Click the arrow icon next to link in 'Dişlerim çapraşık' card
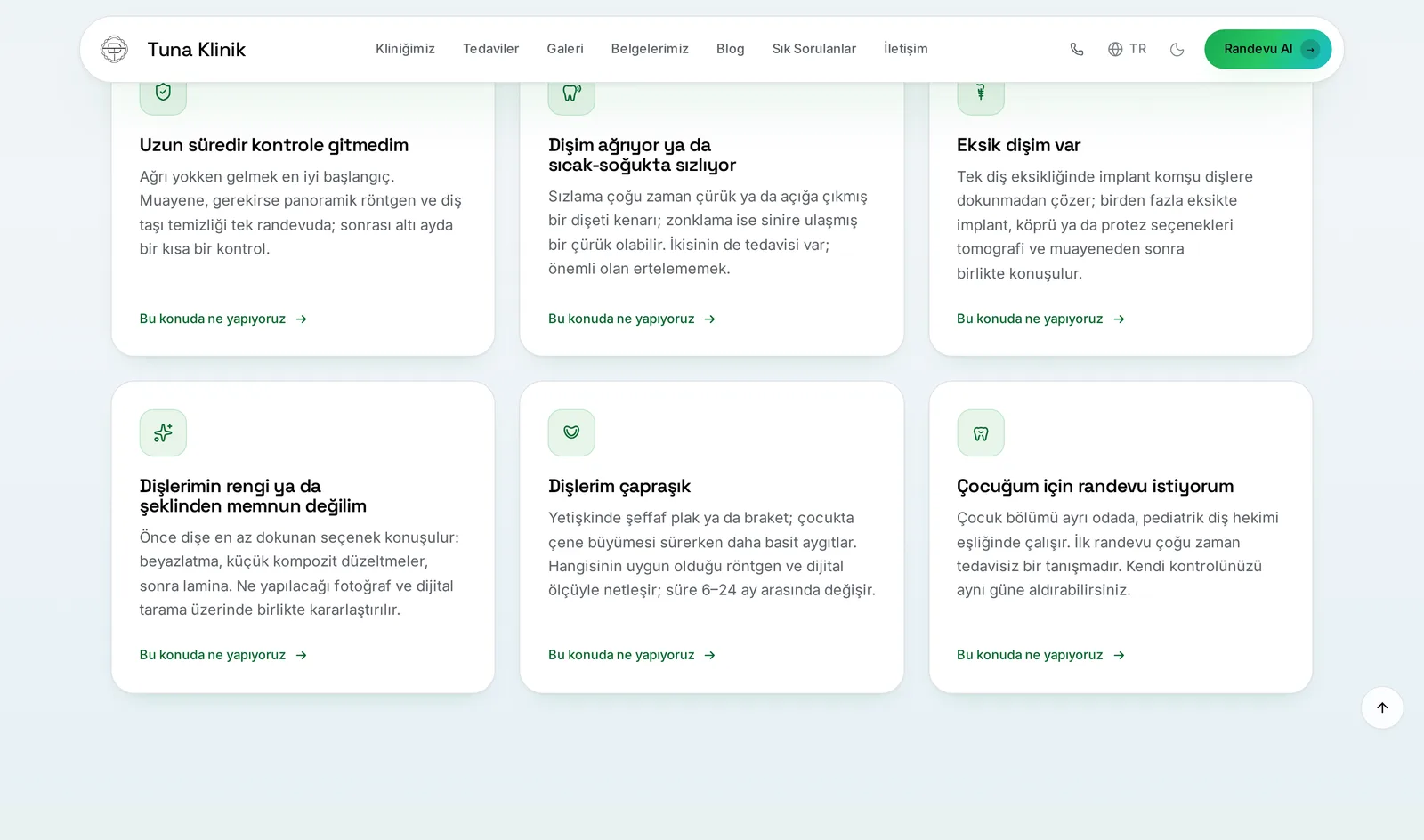The height and width of the screenshot is (840, 1424). pos(709,655)
